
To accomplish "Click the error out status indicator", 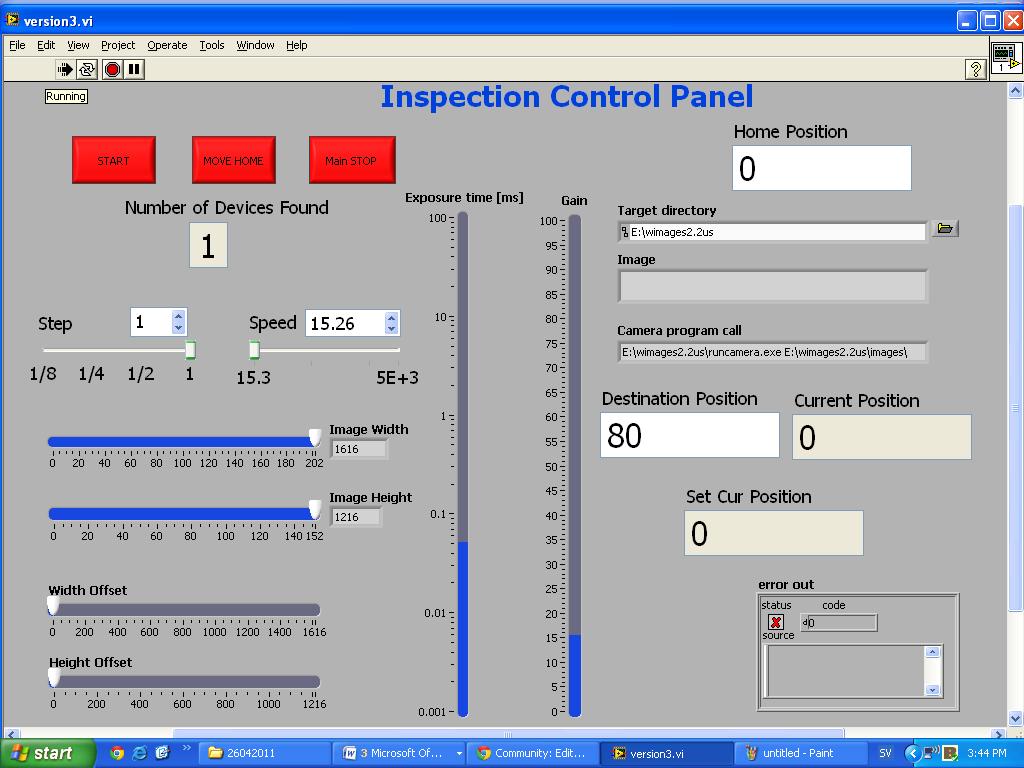I will click(x=775, y=622).
